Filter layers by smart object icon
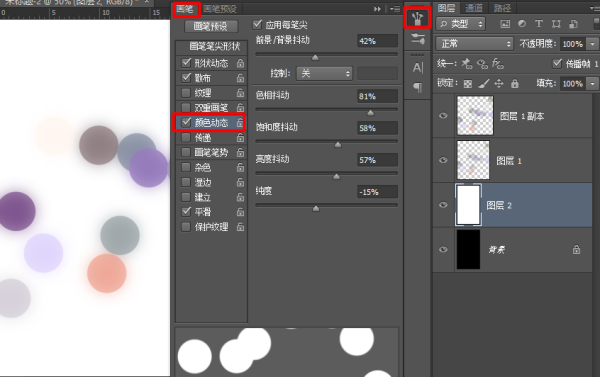 coord(573,24)
